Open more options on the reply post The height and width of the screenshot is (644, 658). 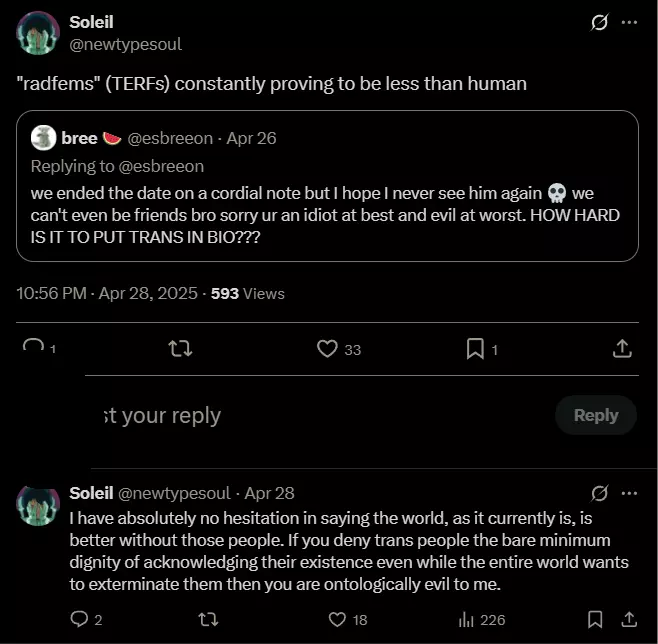point(628,493)
